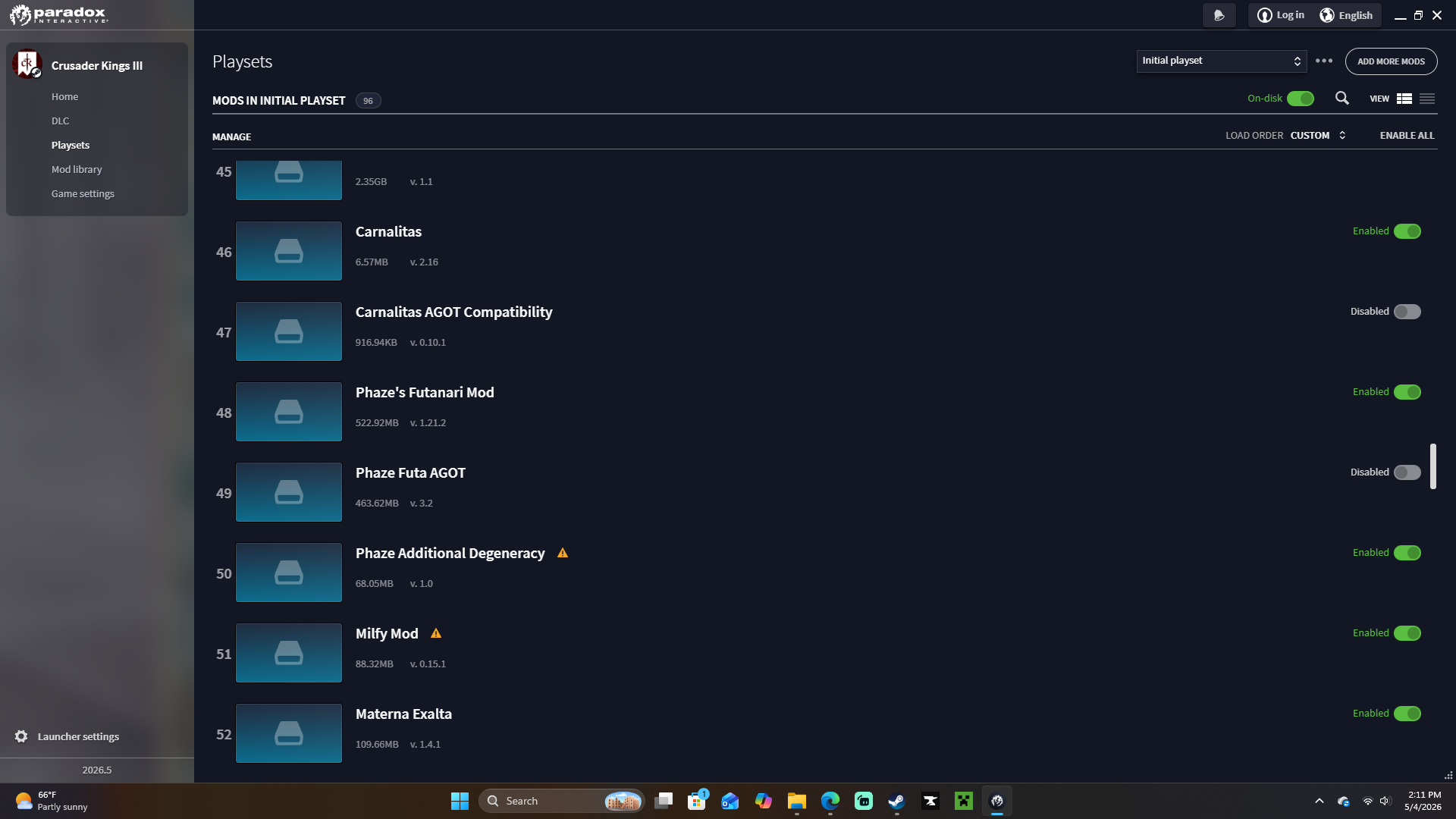The height and width of the screenshot is (819, 1456).
Task: Disable the Materna Exalta toggle
Action: pyautogui.click(x=1407, y=714)
